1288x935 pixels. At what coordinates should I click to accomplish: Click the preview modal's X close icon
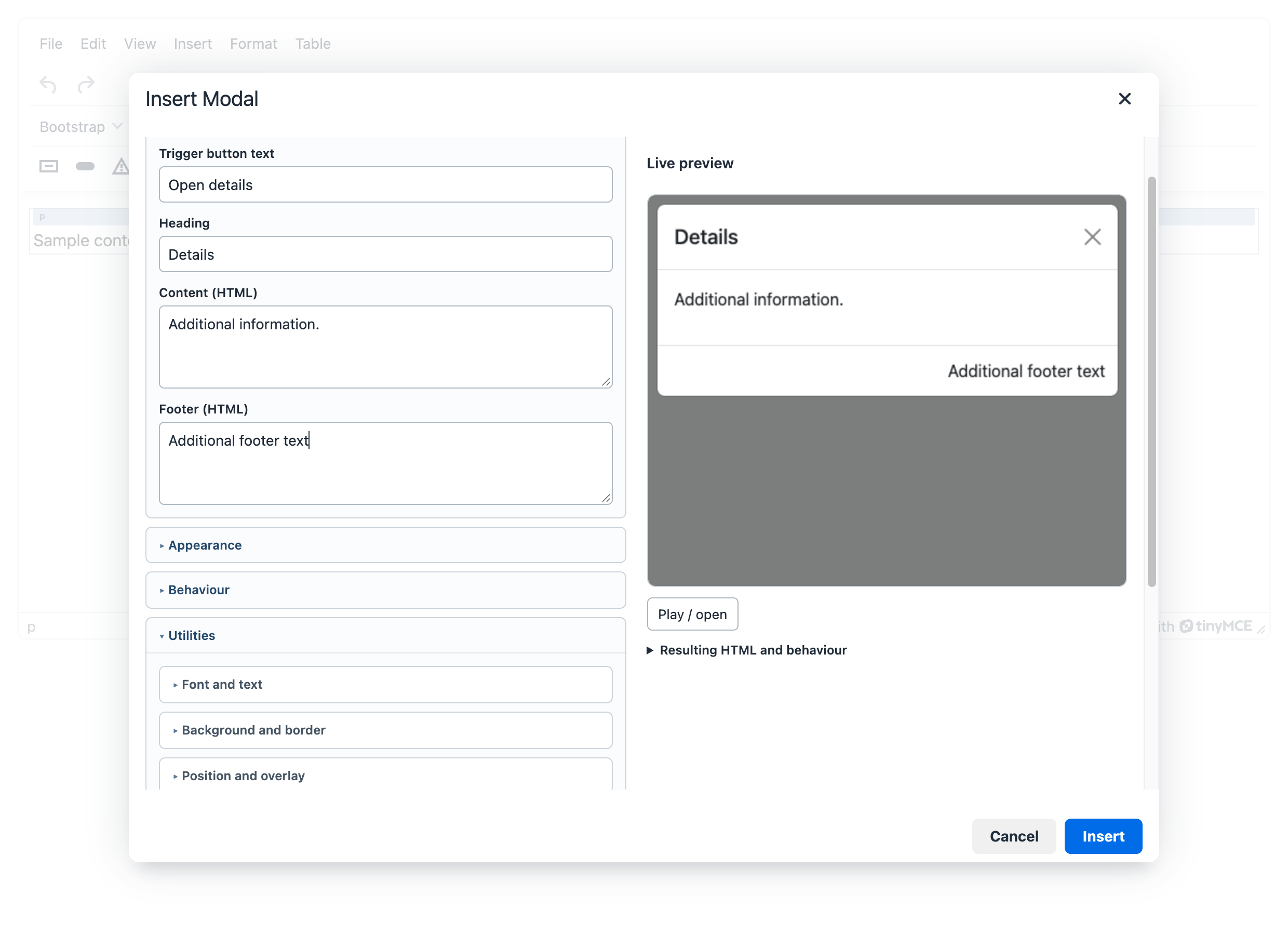(x=1092, y=237)
